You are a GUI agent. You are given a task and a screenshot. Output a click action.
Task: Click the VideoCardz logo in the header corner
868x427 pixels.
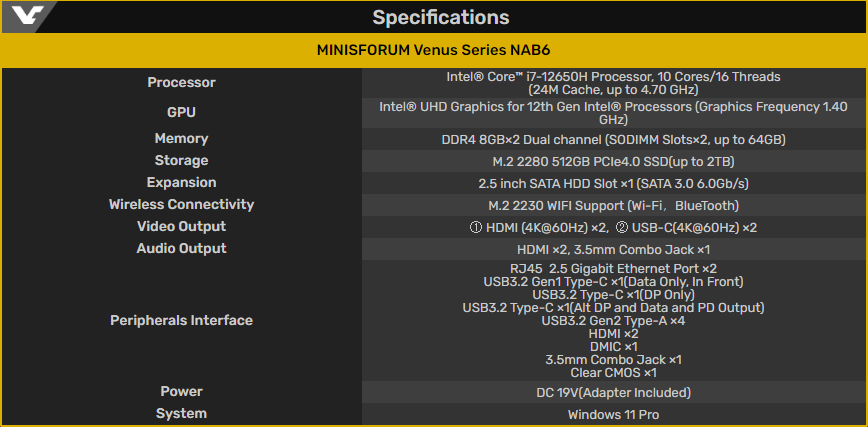(x=24, y=16)
